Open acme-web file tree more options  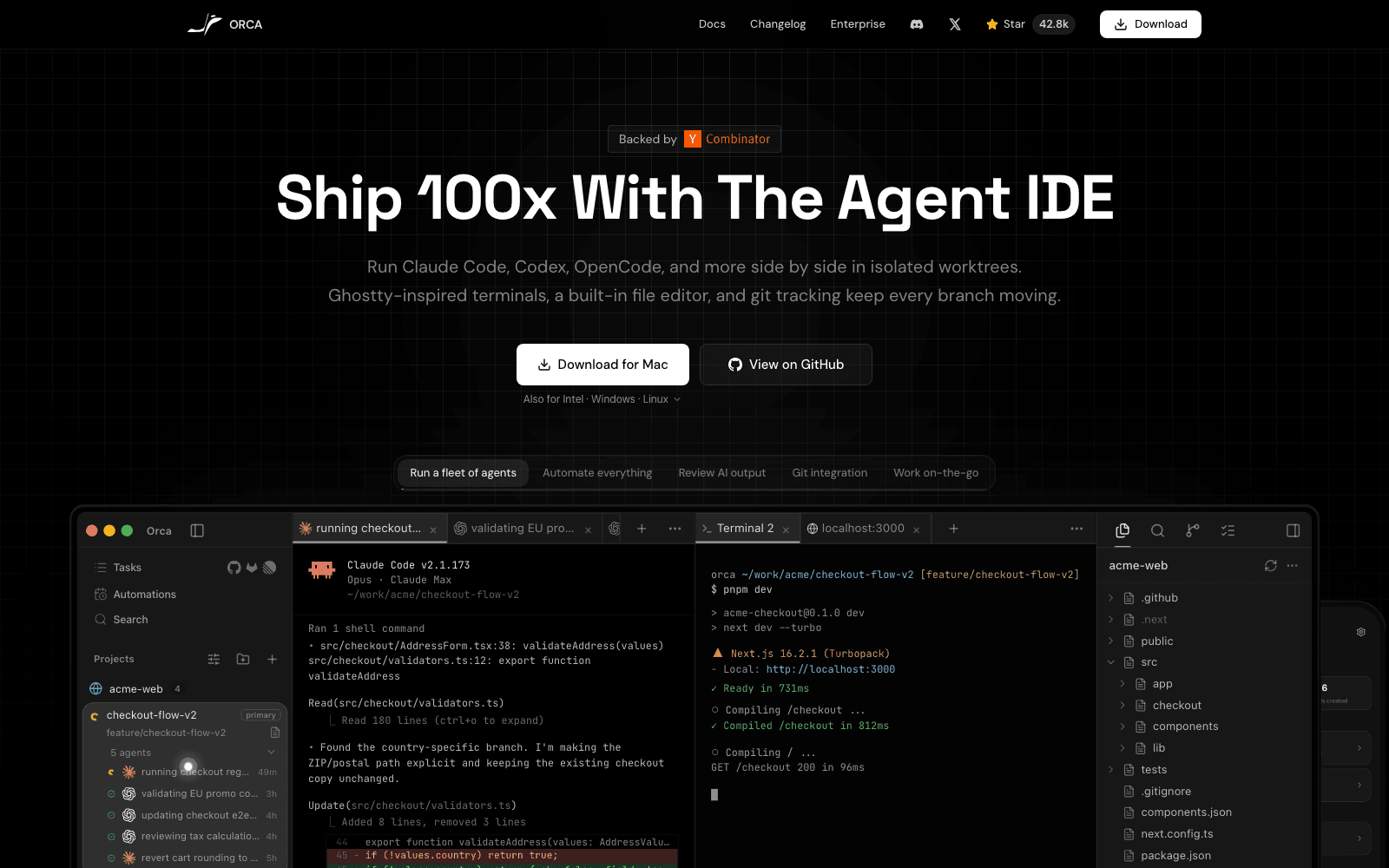click(x=1293, y=566)
